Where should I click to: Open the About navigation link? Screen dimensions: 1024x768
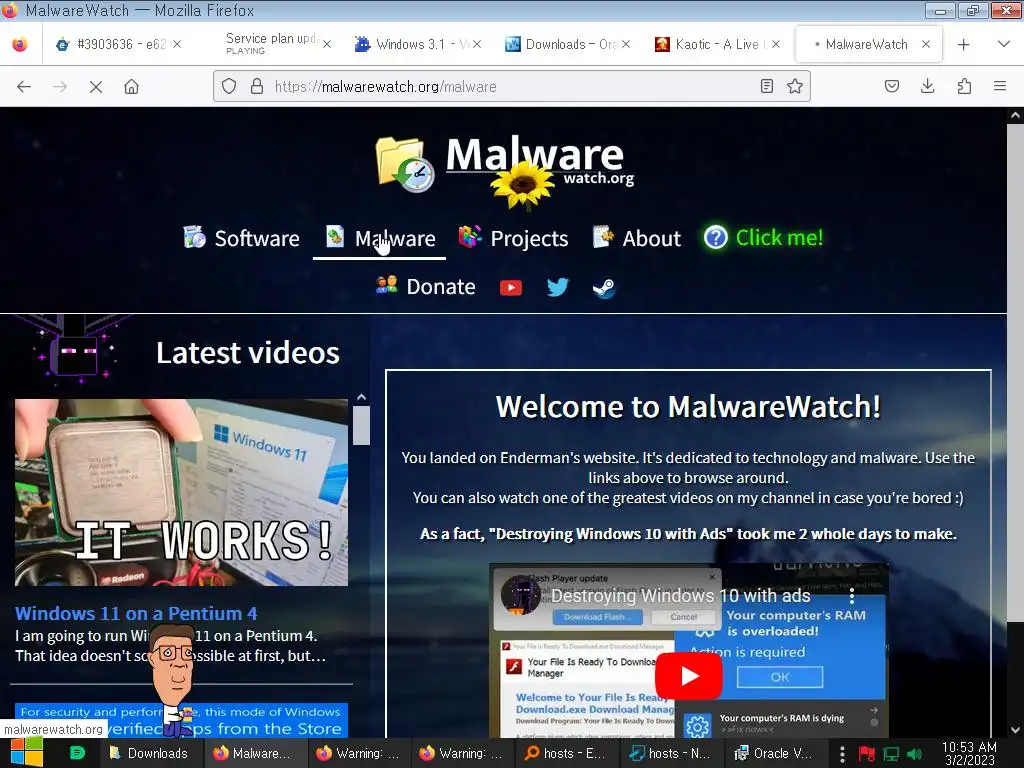(636, 238)
